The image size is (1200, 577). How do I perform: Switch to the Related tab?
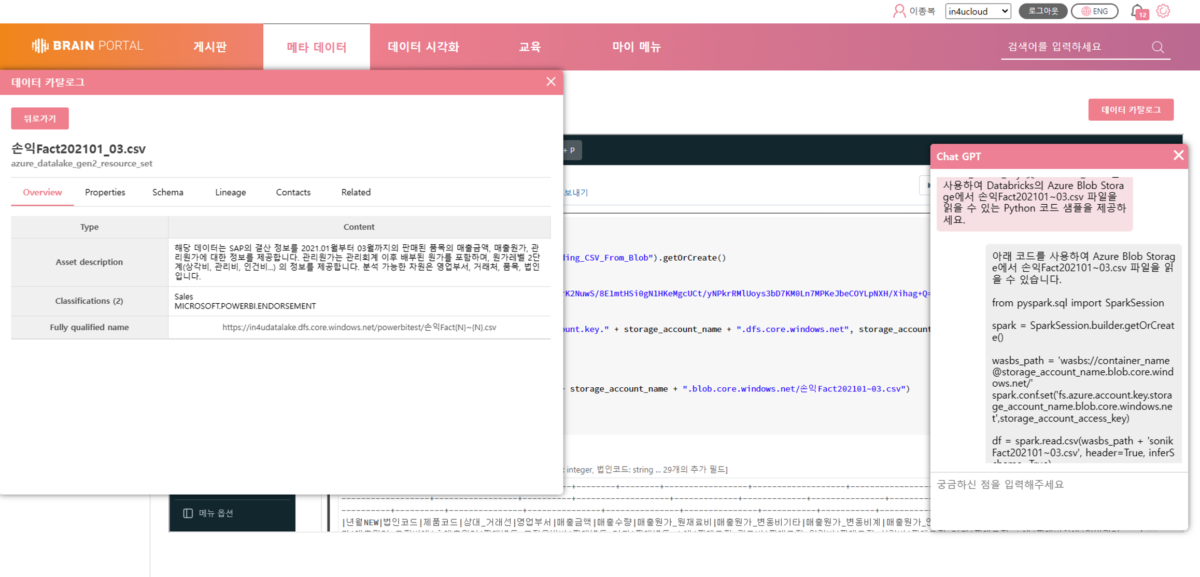coord(356,192)
